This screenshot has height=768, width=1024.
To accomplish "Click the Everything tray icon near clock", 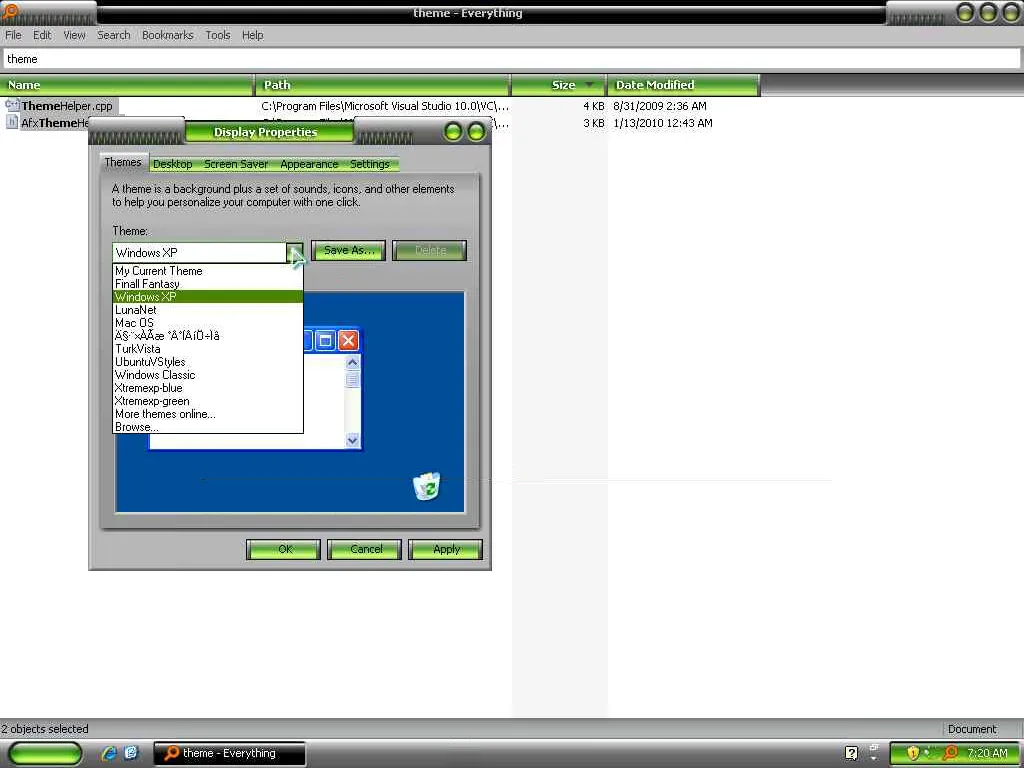I will (x=951, y=753).
